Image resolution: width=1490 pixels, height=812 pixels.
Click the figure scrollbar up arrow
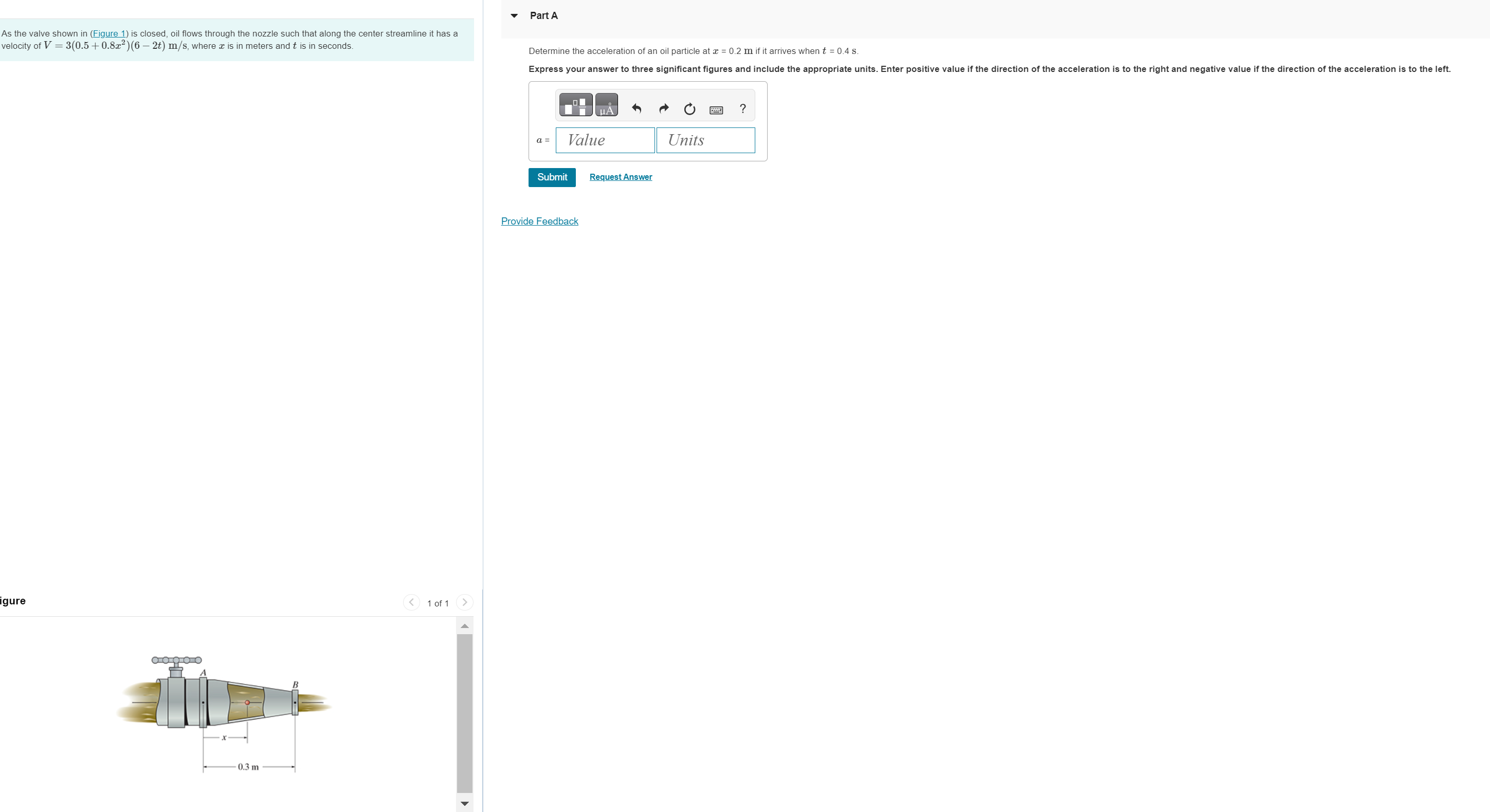pos(464,626)
